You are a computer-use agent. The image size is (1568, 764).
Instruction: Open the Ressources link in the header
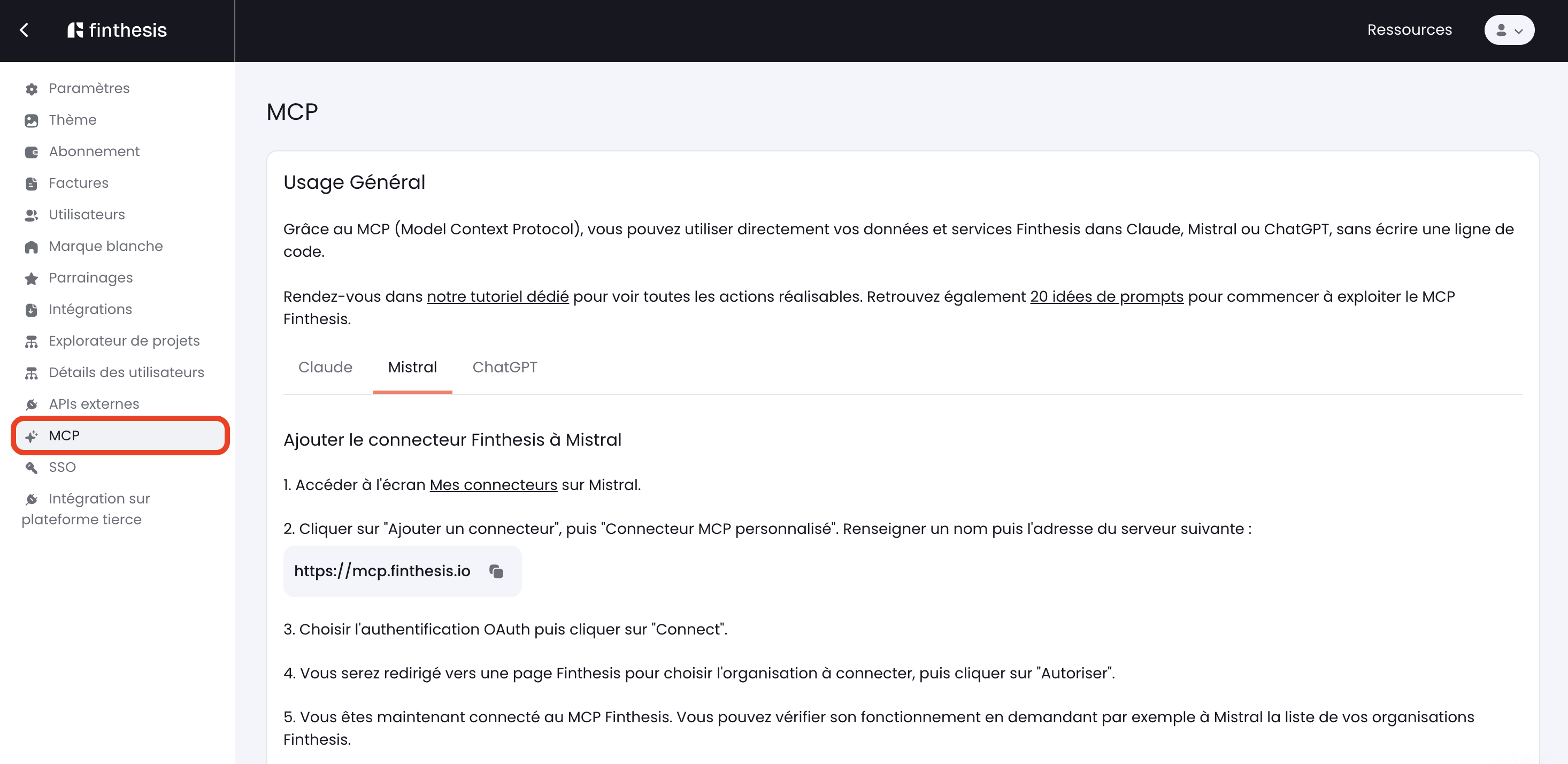click(x=1409, y=30)
